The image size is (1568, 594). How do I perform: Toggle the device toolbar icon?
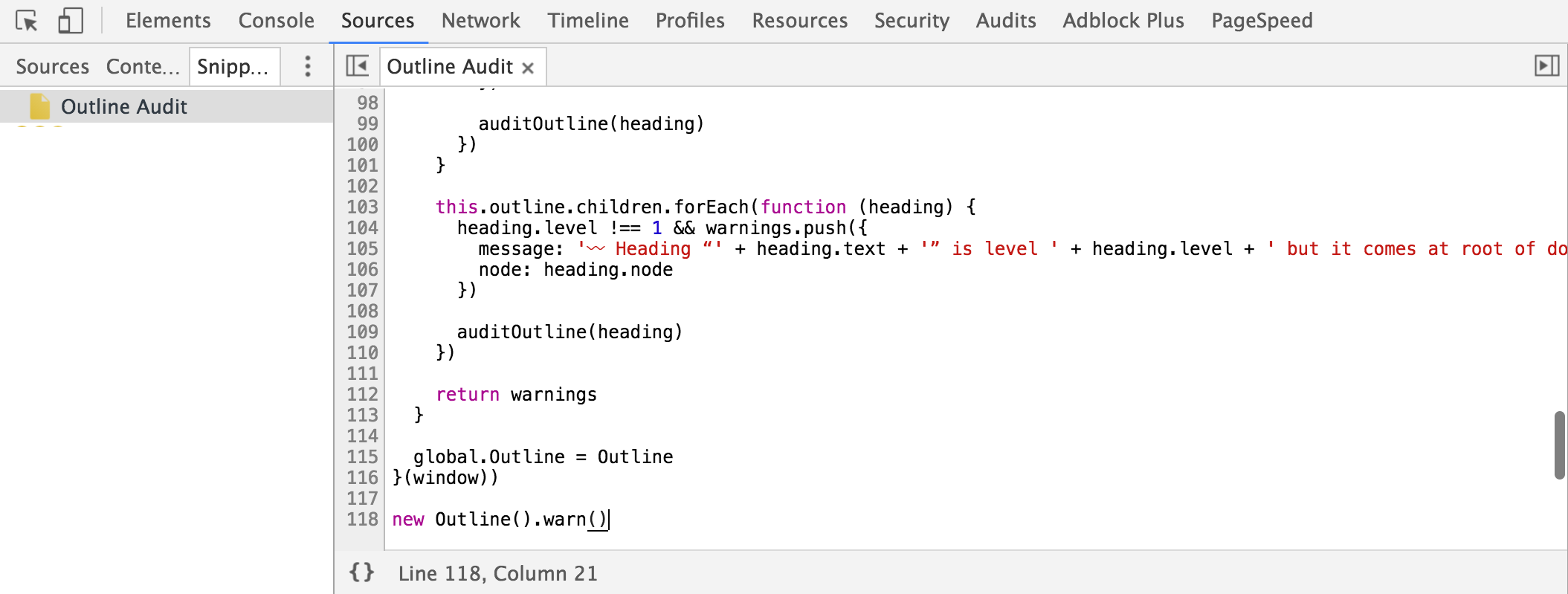71,21
